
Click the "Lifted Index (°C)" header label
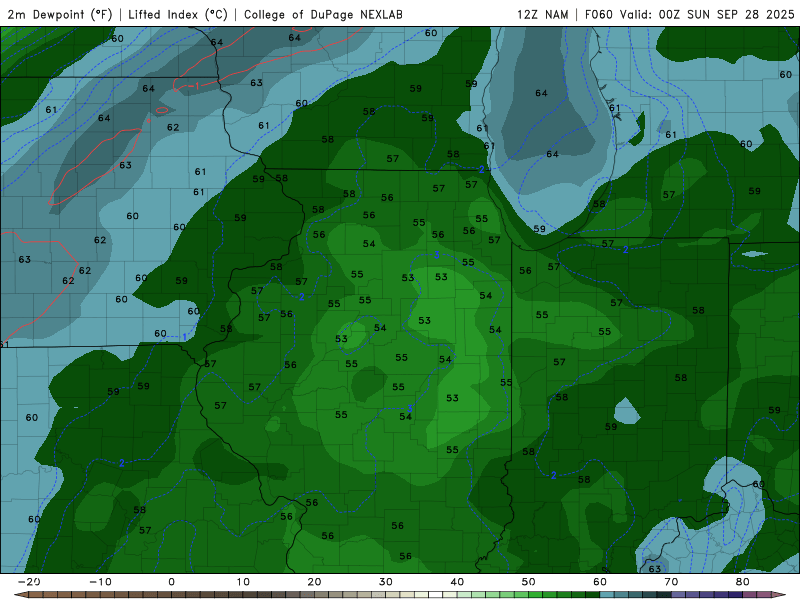click(178, 14)
